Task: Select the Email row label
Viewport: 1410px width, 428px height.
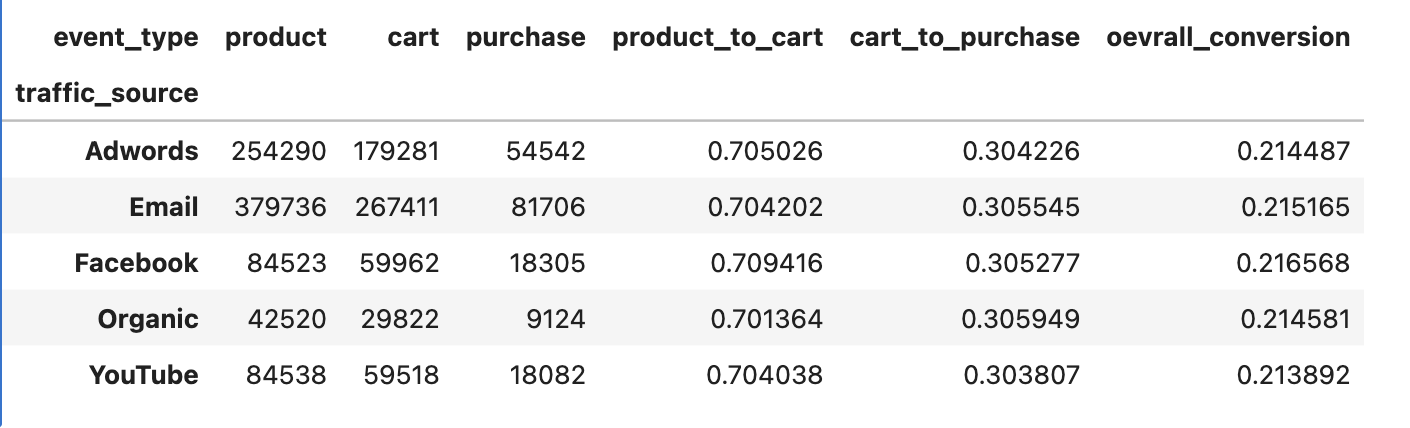Action: coord(163,207)
